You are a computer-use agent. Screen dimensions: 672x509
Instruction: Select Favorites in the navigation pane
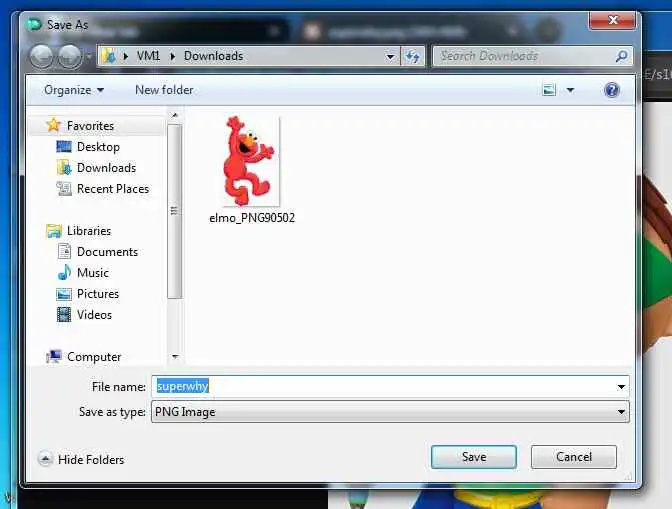(x=90, y=126)
